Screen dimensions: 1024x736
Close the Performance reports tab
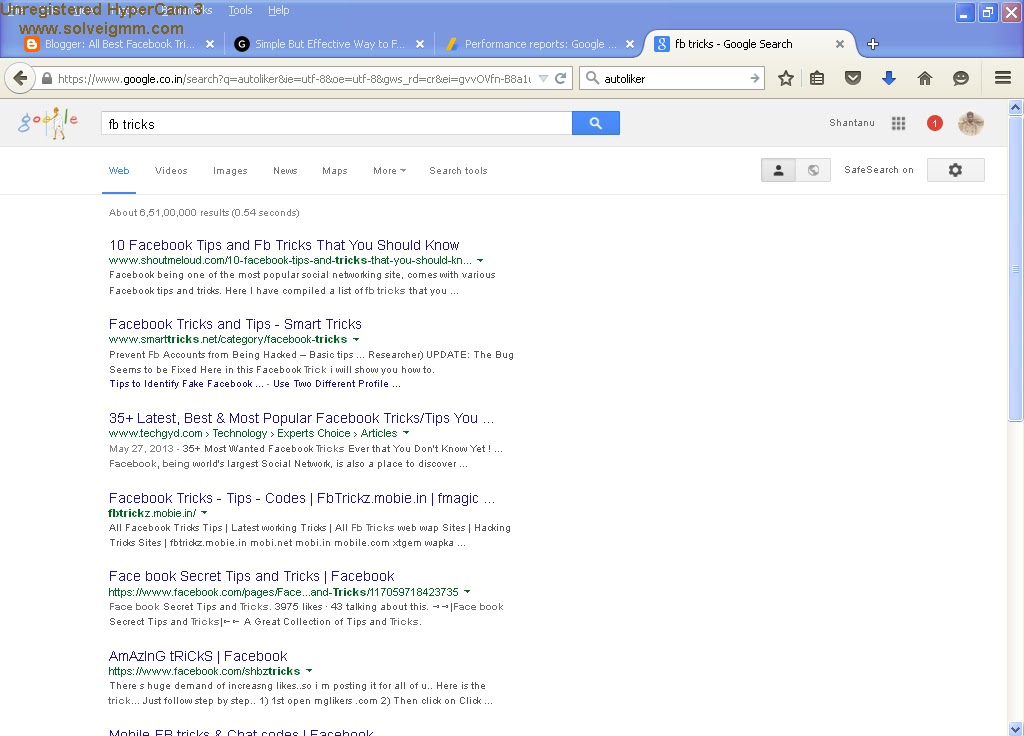(x=630, y=44)
